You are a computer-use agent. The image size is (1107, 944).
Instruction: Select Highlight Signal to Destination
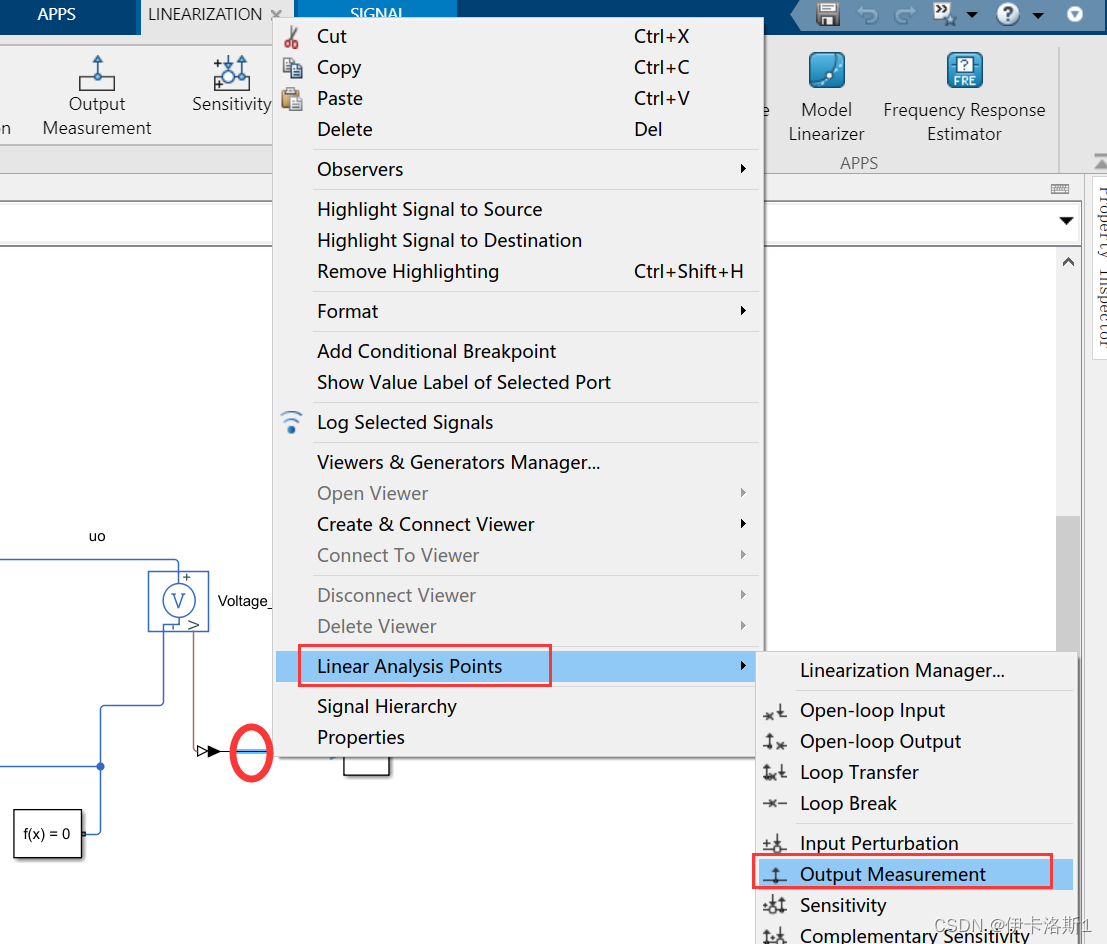tap(519, 241)
